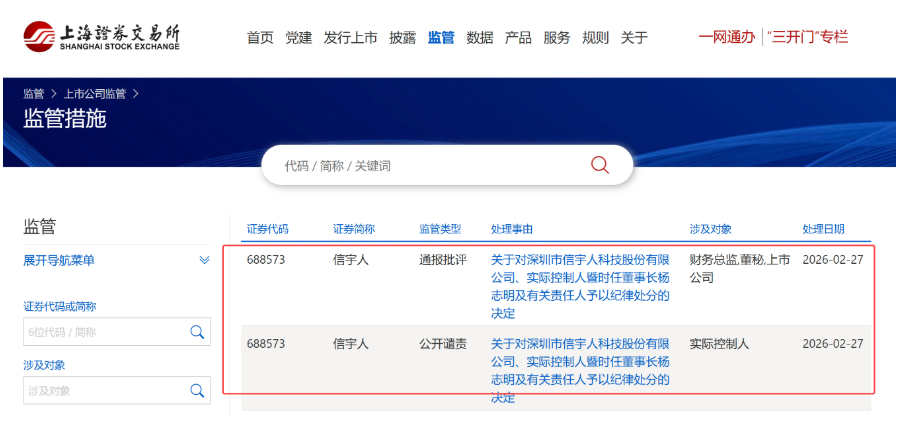901x432 pixels.
Task: Click the 一网通办 link
Action: click(726, 38)
